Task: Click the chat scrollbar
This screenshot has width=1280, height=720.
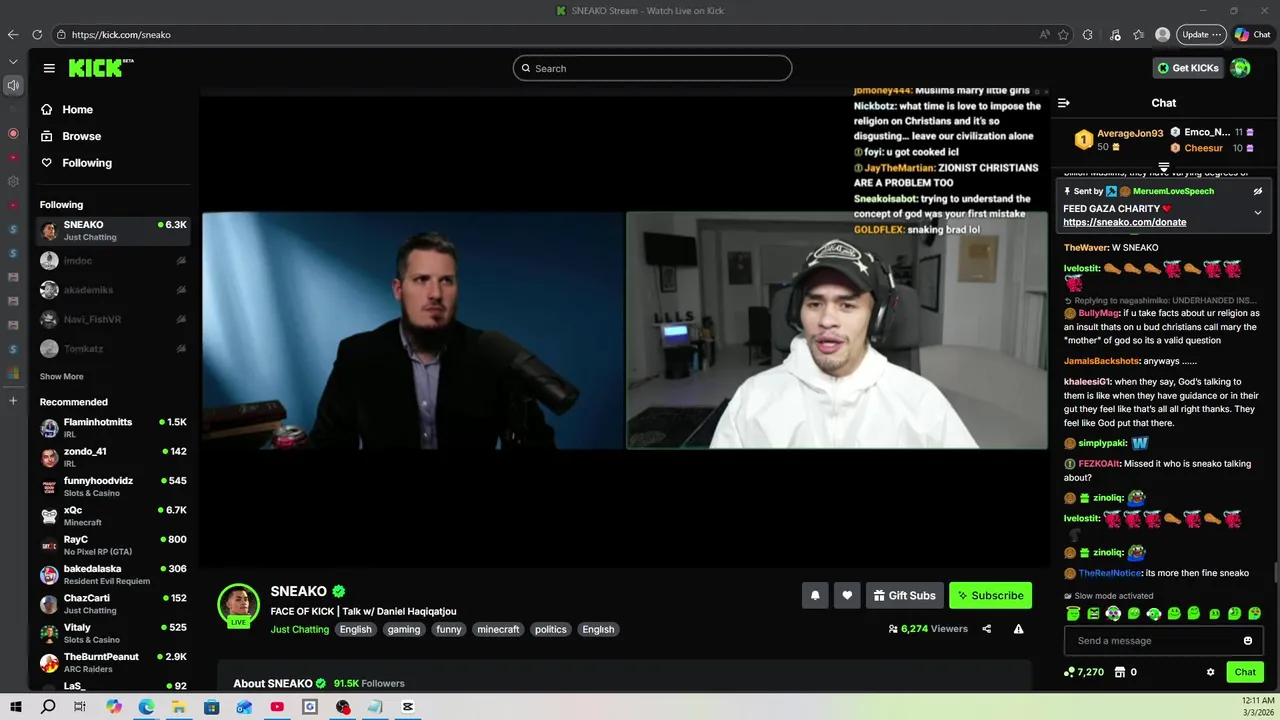Action: (x=1275, y=572)
